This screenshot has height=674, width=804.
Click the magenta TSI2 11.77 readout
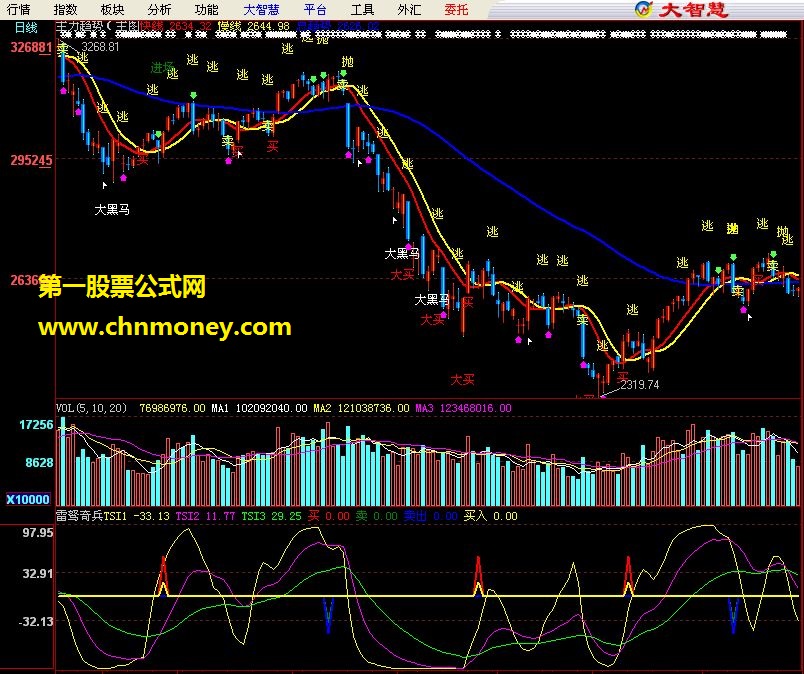[205, 516]
